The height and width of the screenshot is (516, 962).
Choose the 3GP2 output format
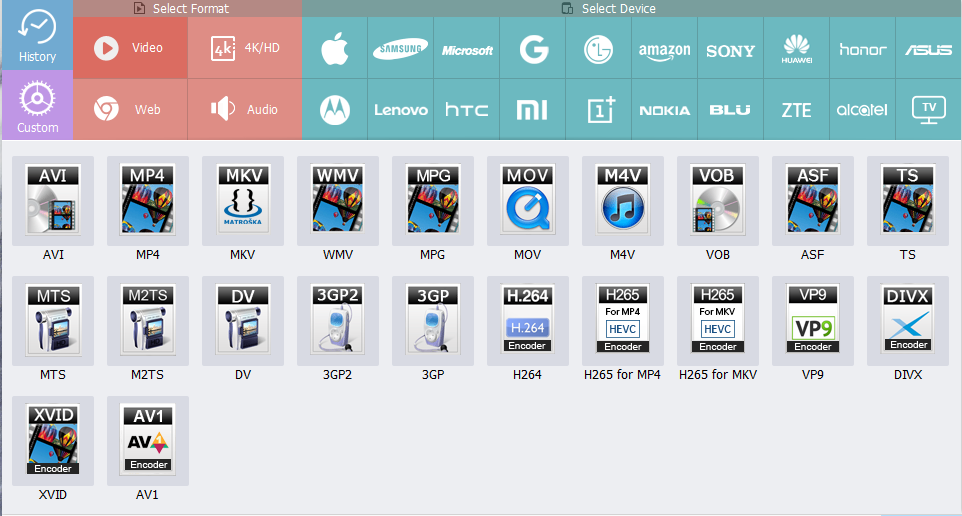pyautogui.click(x=338, y=321)
